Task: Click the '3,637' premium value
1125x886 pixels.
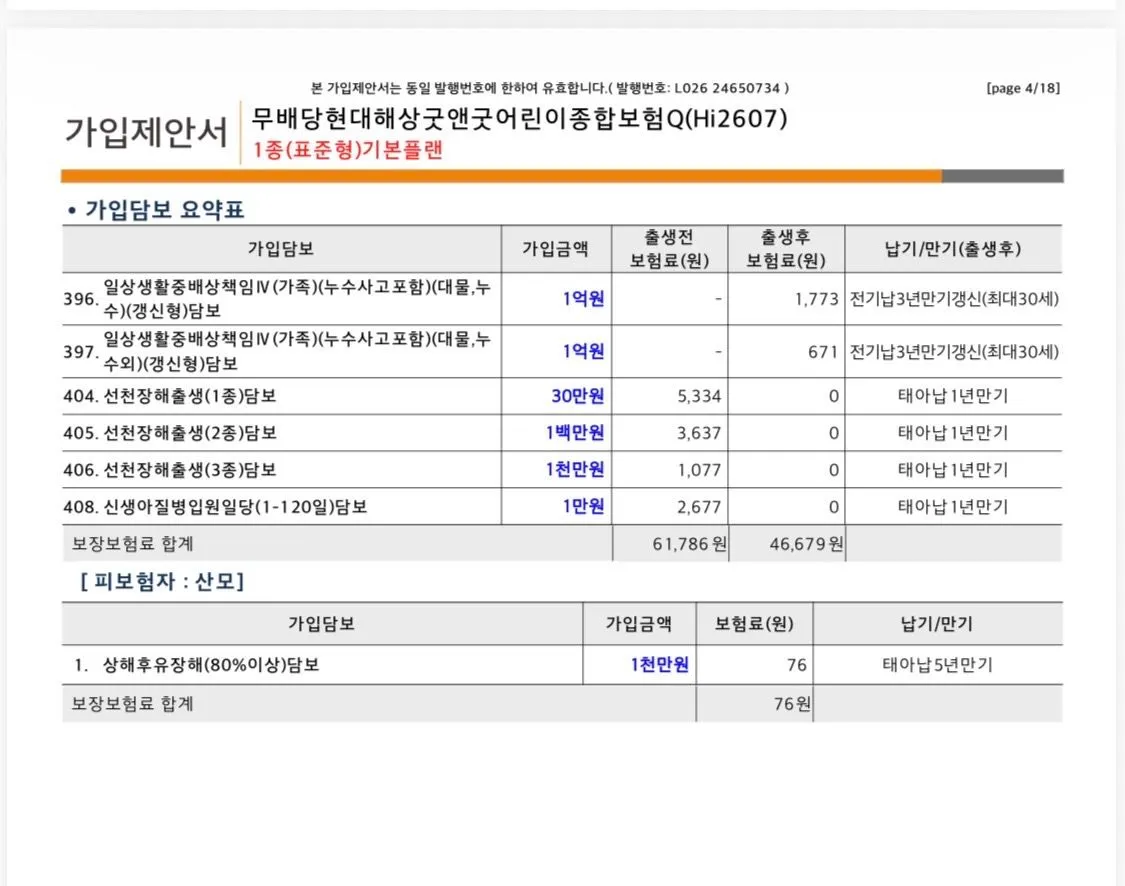Action: point(699,433)
